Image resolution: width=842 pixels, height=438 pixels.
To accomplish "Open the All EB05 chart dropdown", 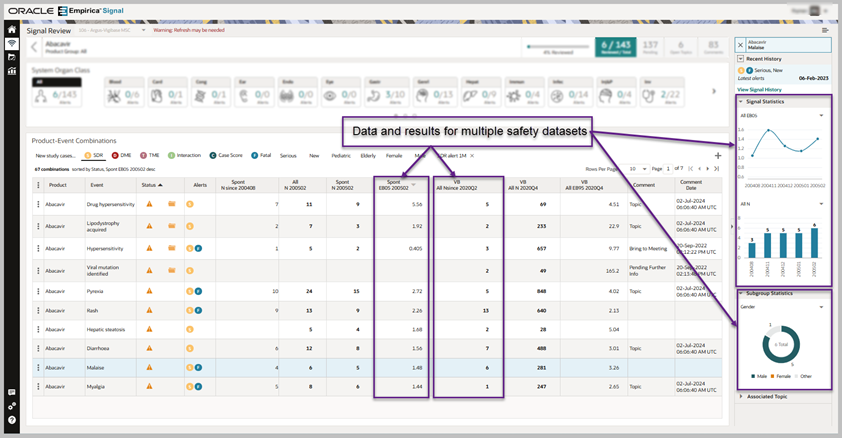I will [x=821, y=115].
